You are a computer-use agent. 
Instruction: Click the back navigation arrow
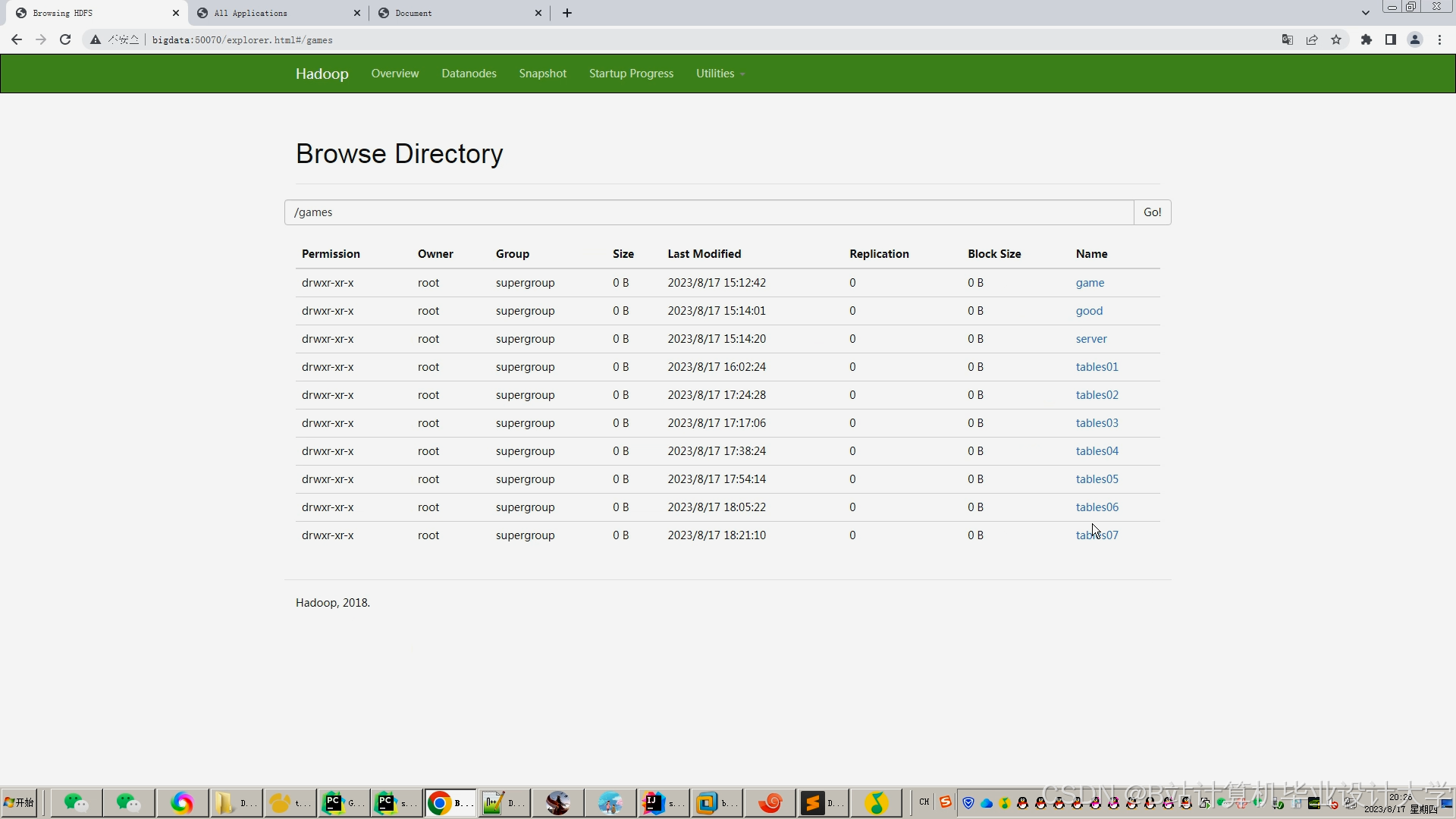pos(17,40)
